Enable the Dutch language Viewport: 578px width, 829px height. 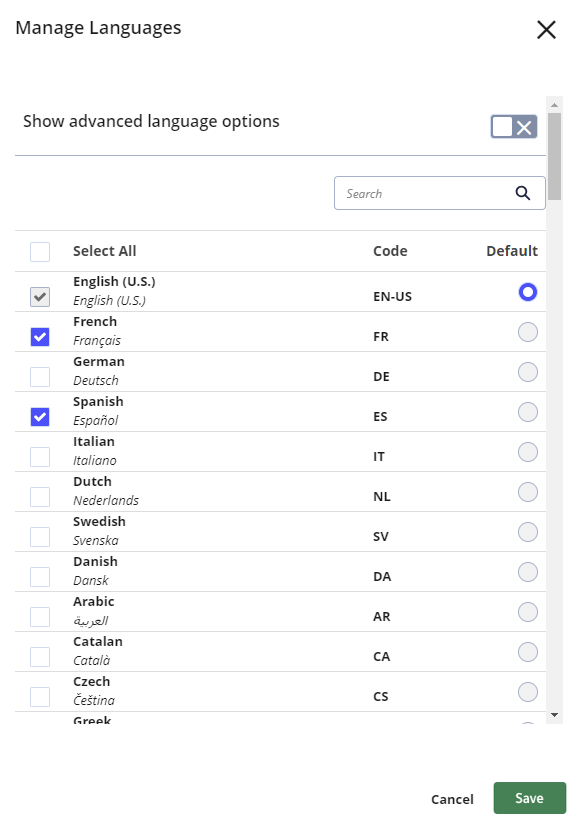tap(40, 496)
